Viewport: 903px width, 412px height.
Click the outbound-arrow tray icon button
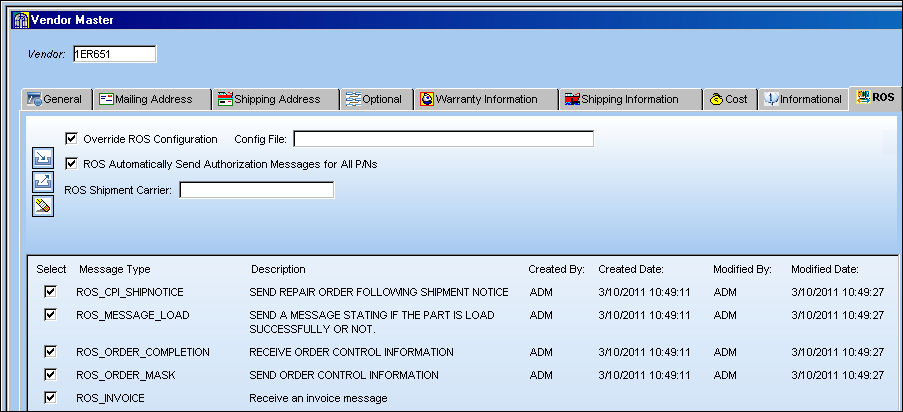43,182
